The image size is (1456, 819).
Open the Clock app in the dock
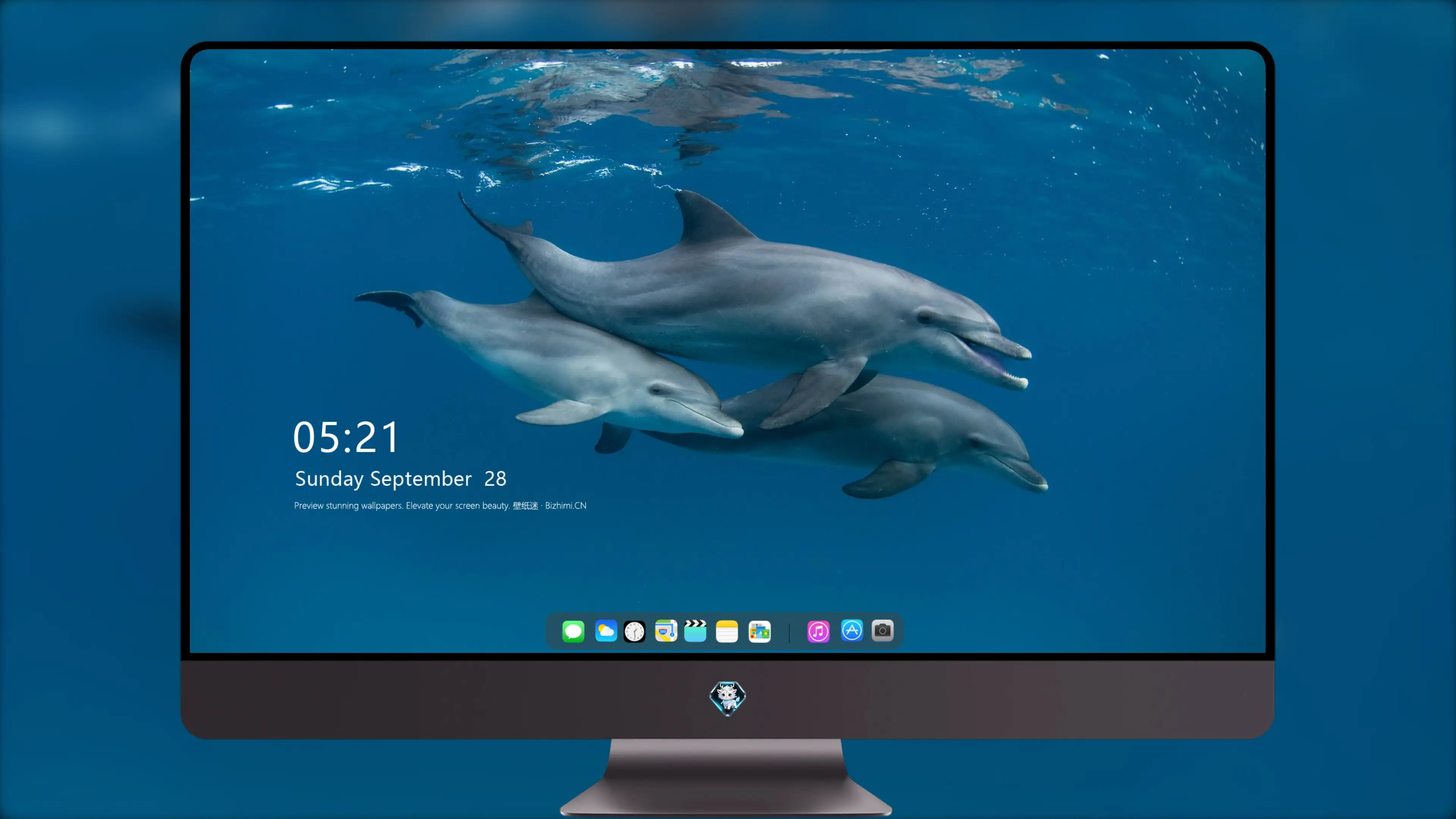pos(634,631)
